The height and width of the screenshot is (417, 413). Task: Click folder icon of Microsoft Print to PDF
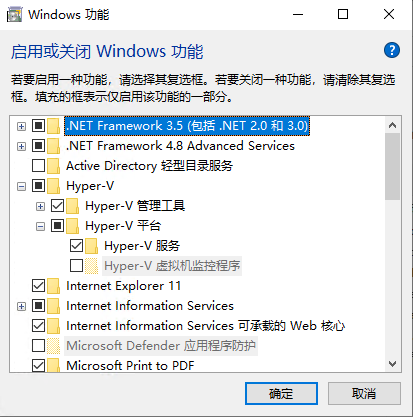point(54,365)
